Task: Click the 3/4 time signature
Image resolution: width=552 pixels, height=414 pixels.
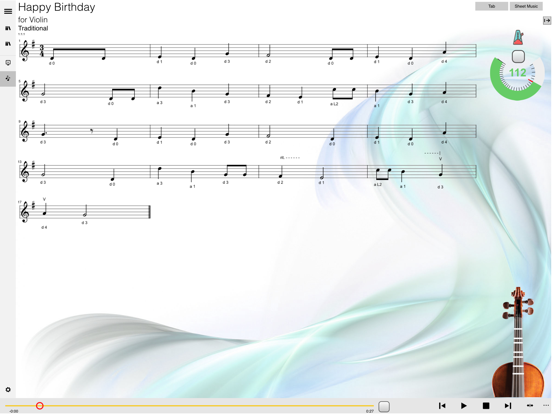Action: (42, 51)
